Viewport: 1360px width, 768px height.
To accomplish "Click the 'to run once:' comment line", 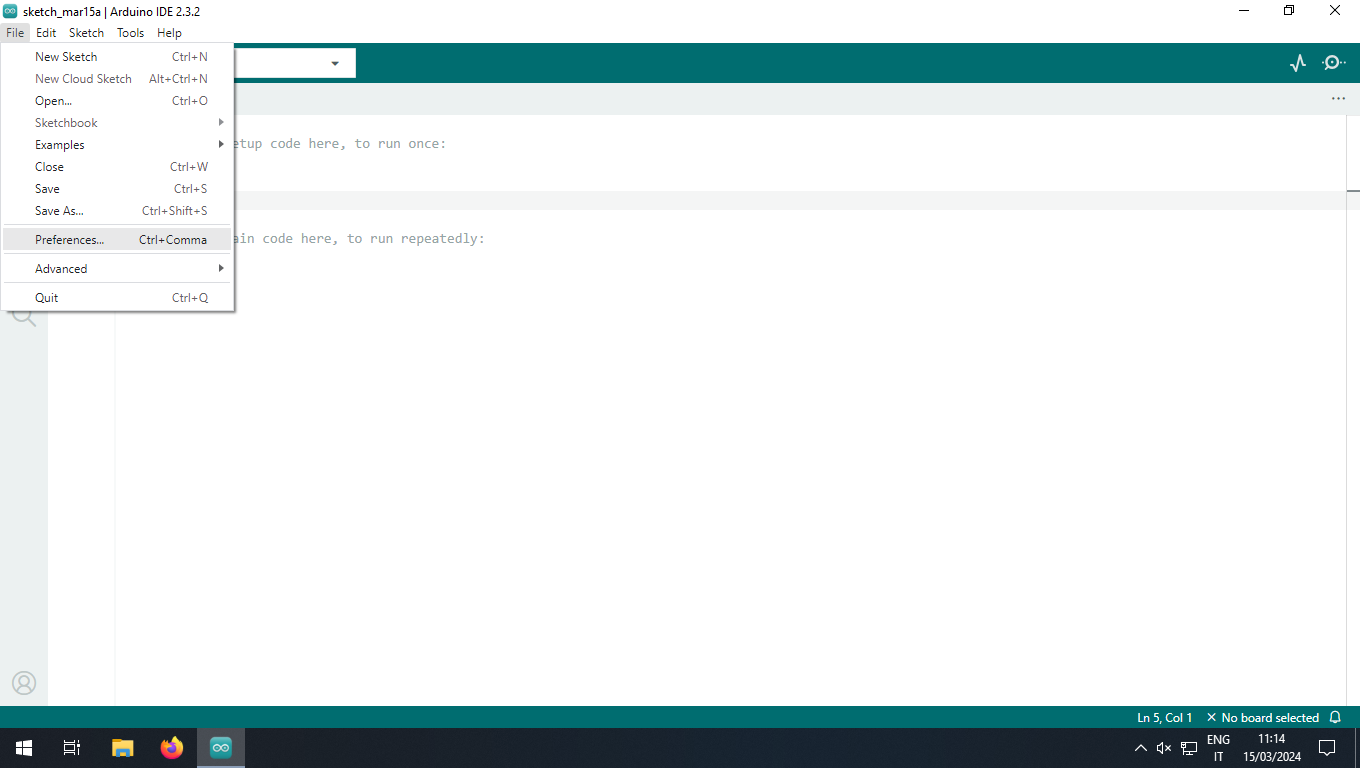I will (339, 144).
